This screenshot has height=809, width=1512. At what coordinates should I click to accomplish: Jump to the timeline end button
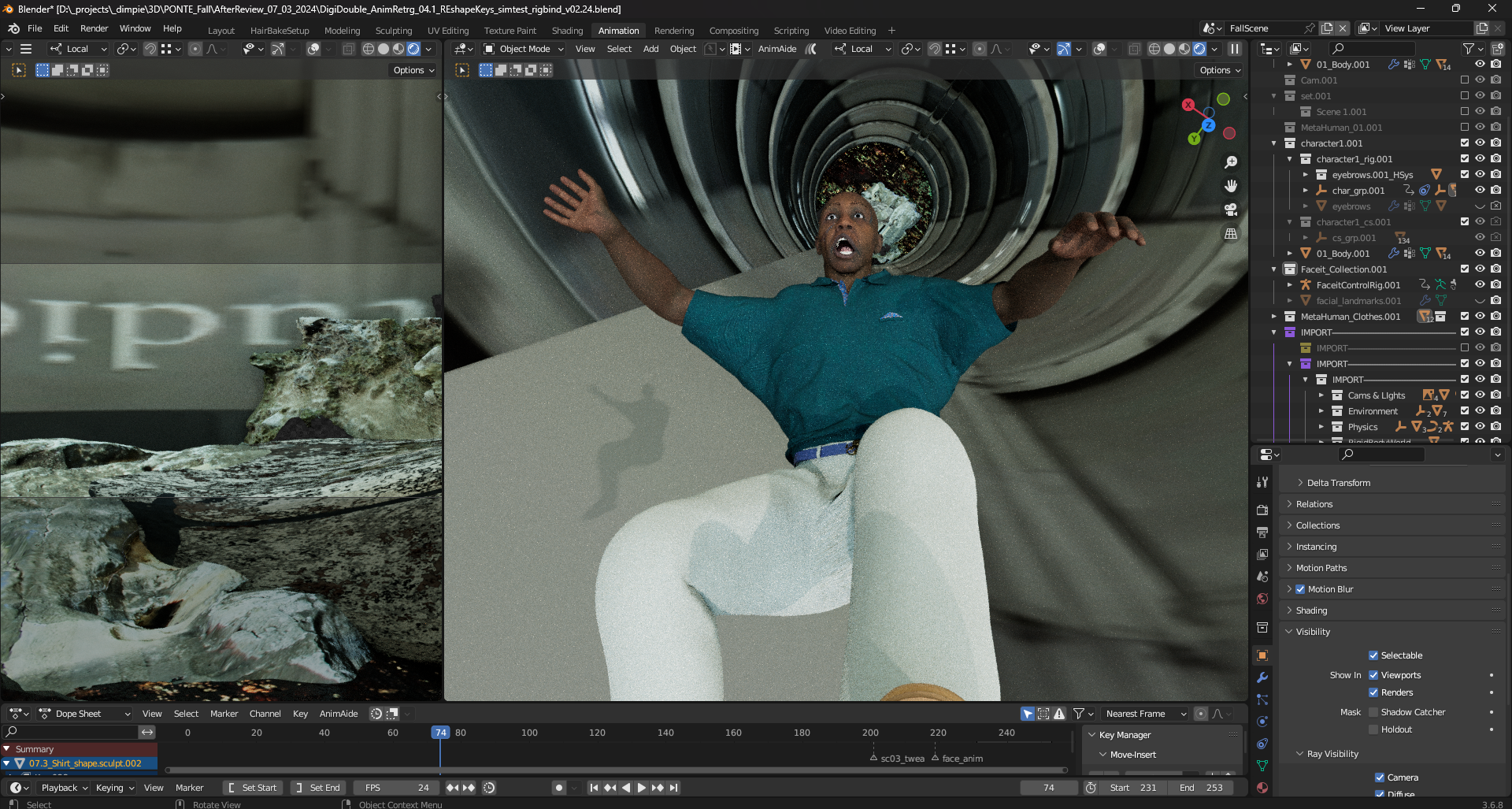click(x=674, y=788)
